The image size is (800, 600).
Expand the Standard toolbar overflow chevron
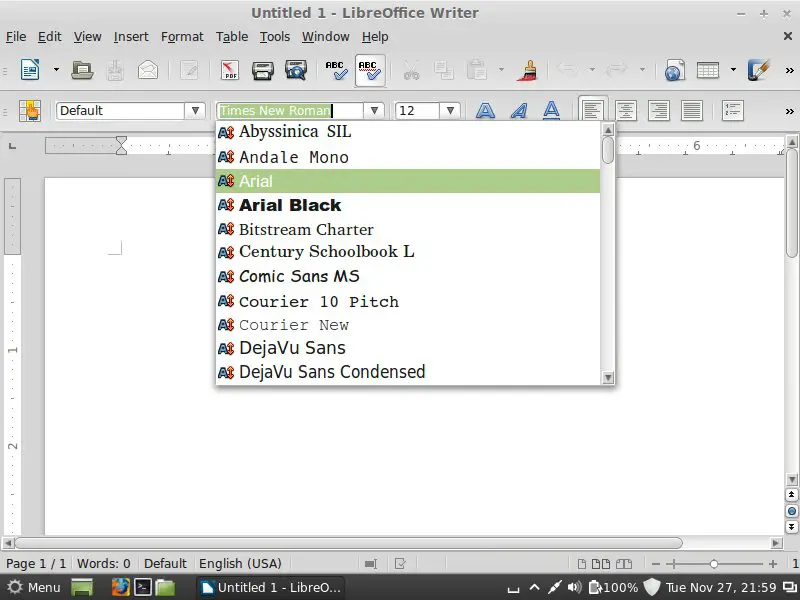(789, 70)
